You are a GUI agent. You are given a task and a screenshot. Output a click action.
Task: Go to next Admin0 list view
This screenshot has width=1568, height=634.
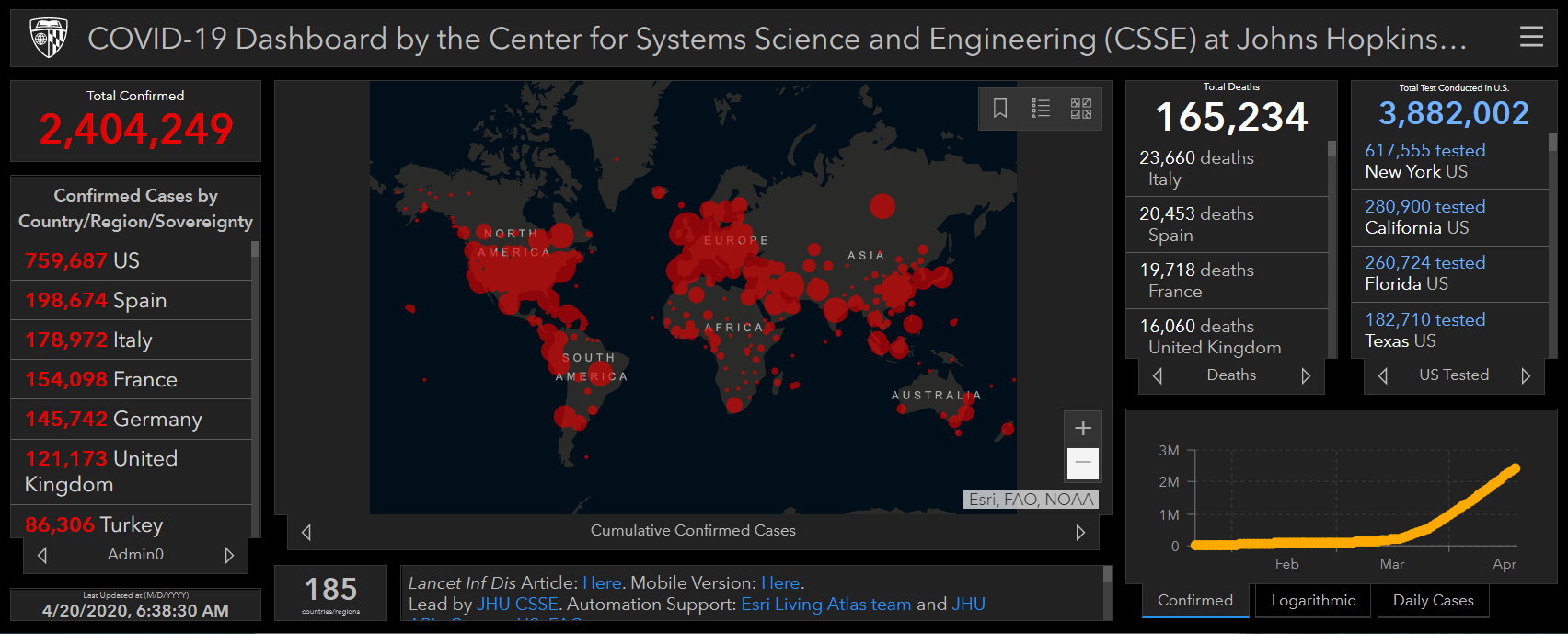pos(229,555)
